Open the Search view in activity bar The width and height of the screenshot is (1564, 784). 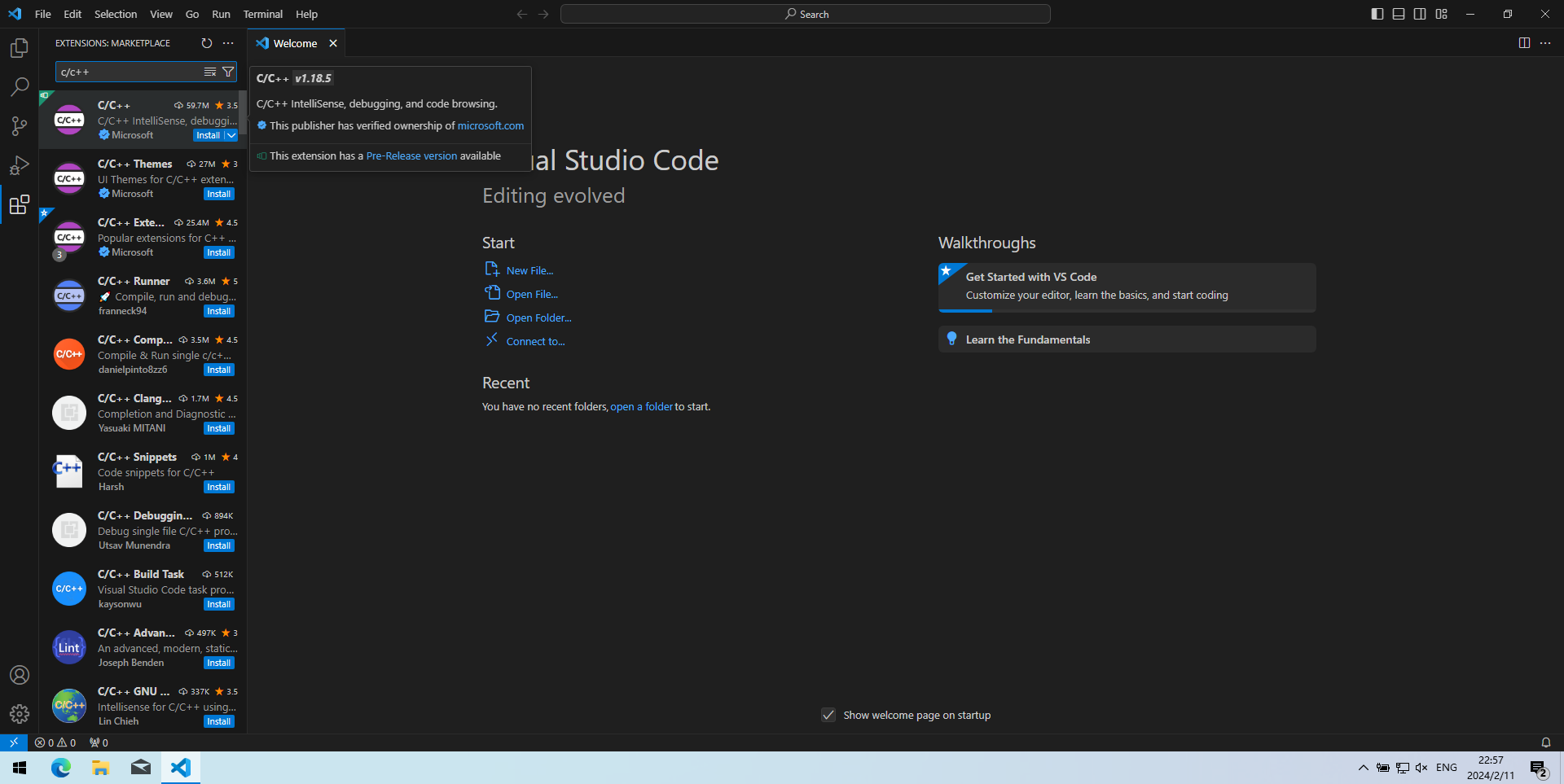click(20, 86)
